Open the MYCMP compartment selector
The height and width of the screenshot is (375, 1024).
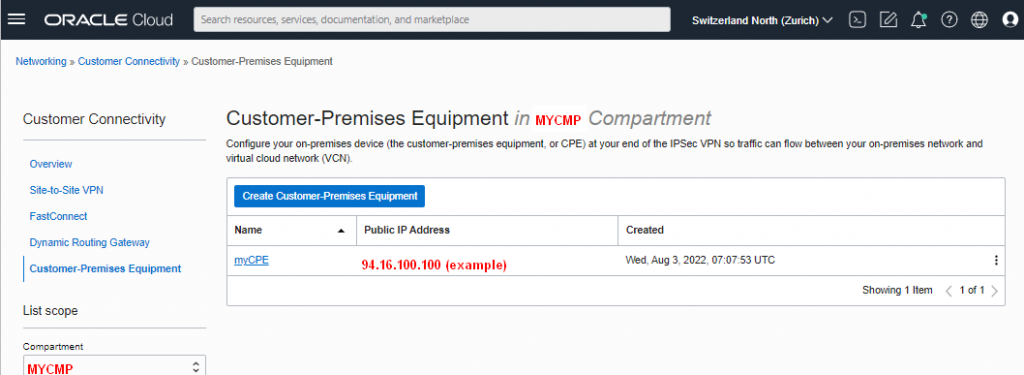[x=114, y=367]
